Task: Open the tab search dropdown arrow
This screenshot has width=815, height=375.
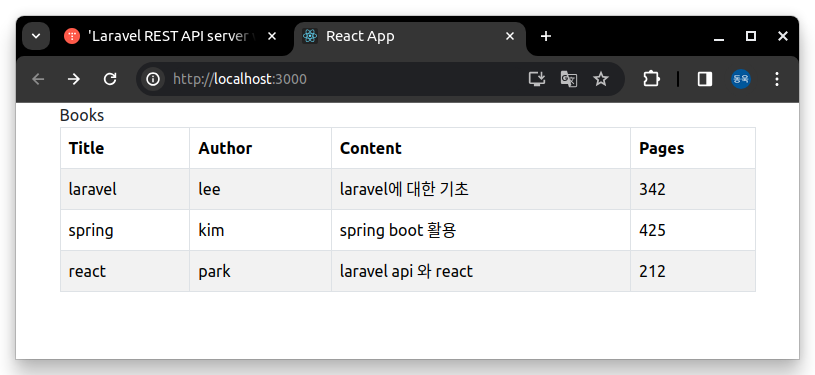Action: pos(36,36)
